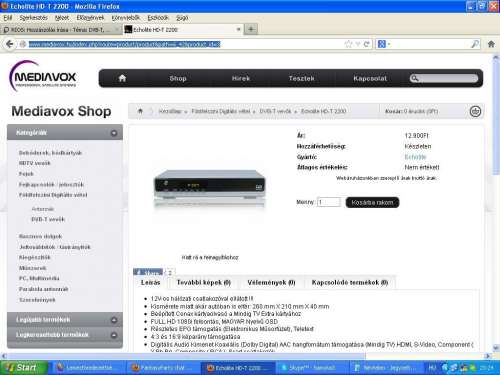Select the Leírás tab
This screenshot has height=375, width=500.
pyautogui.click(x=150, y=282)
